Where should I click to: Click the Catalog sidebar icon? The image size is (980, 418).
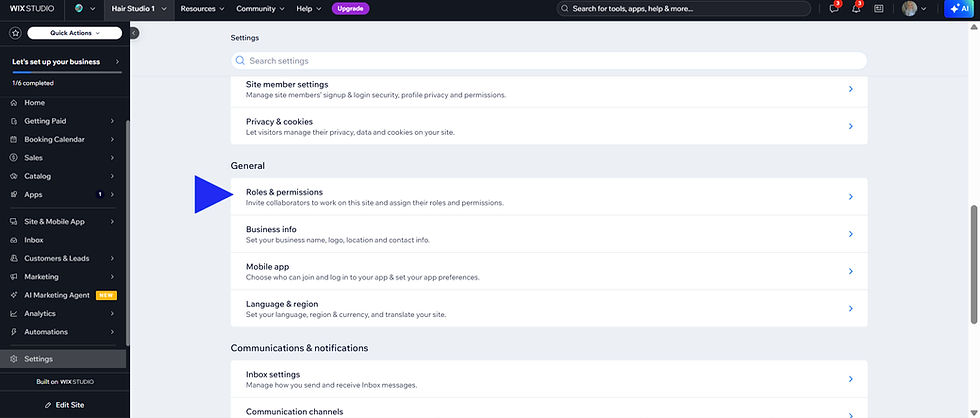tap(14, 176)
